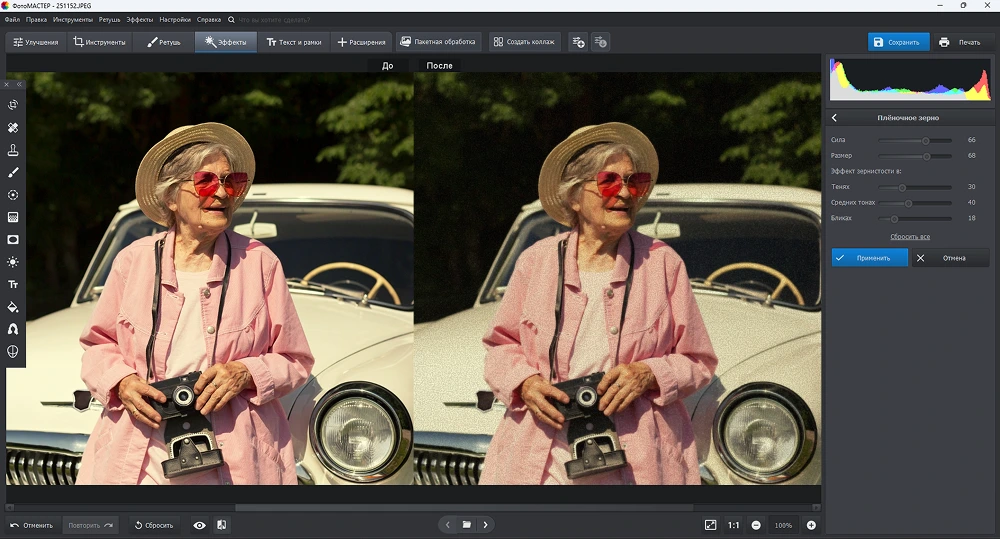
Task: Select the face sculpt tool icon
Action: [x=13, y=351]
